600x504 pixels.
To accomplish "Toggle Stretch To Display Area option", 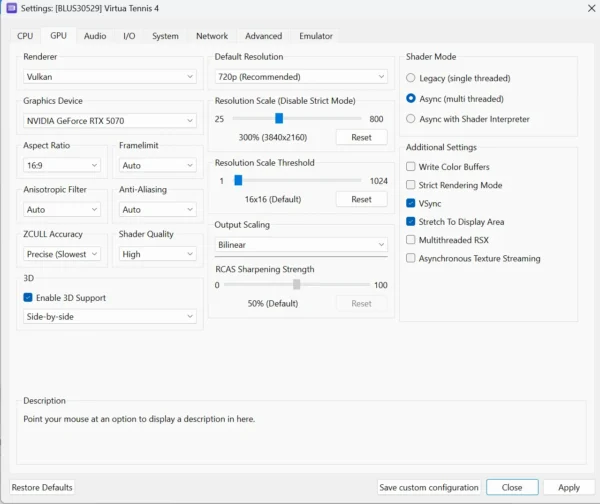I will [x=411, y=221].
